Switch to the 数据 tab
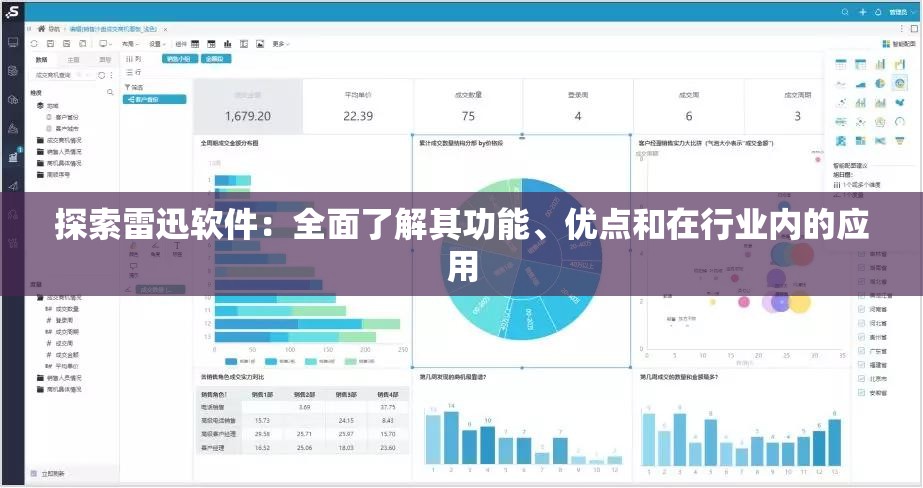This screenshot has height=488, width=923. pos(41,59)
